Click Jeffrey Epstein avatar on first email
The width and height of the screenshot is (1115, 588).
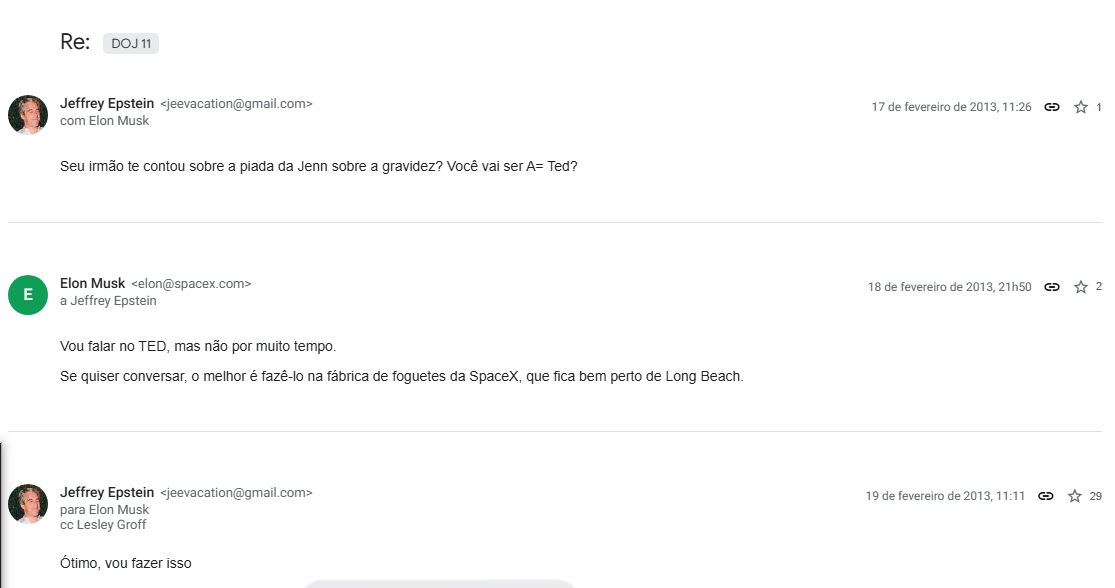point(28,115)
